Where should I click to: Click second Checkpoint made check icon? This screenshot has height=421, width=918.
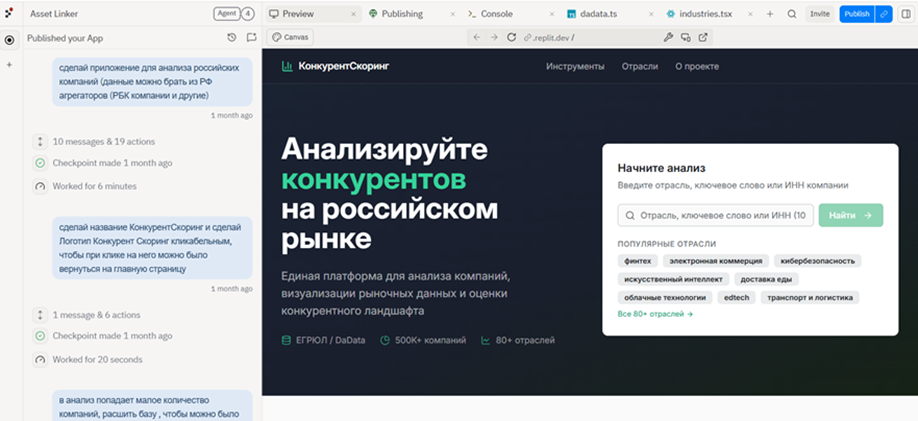40,336
